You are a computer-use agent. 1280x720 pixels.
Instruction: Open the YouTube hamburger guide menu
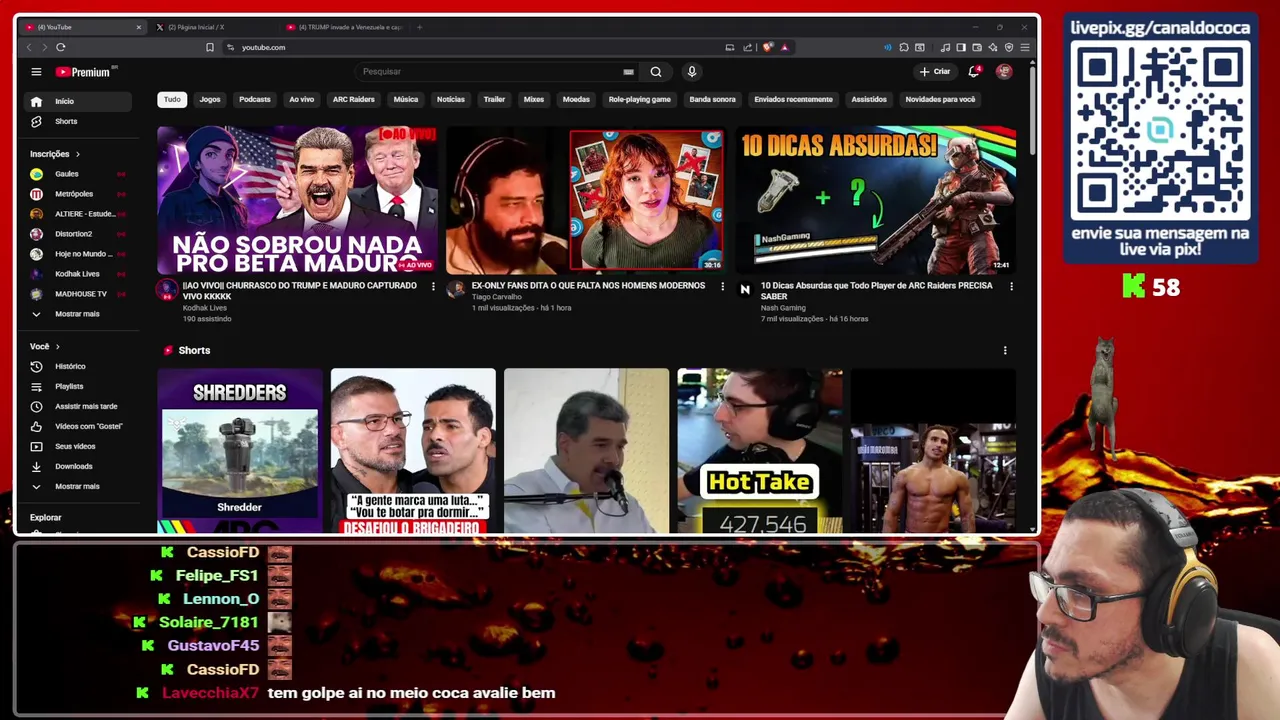click(x=36, y=72)
